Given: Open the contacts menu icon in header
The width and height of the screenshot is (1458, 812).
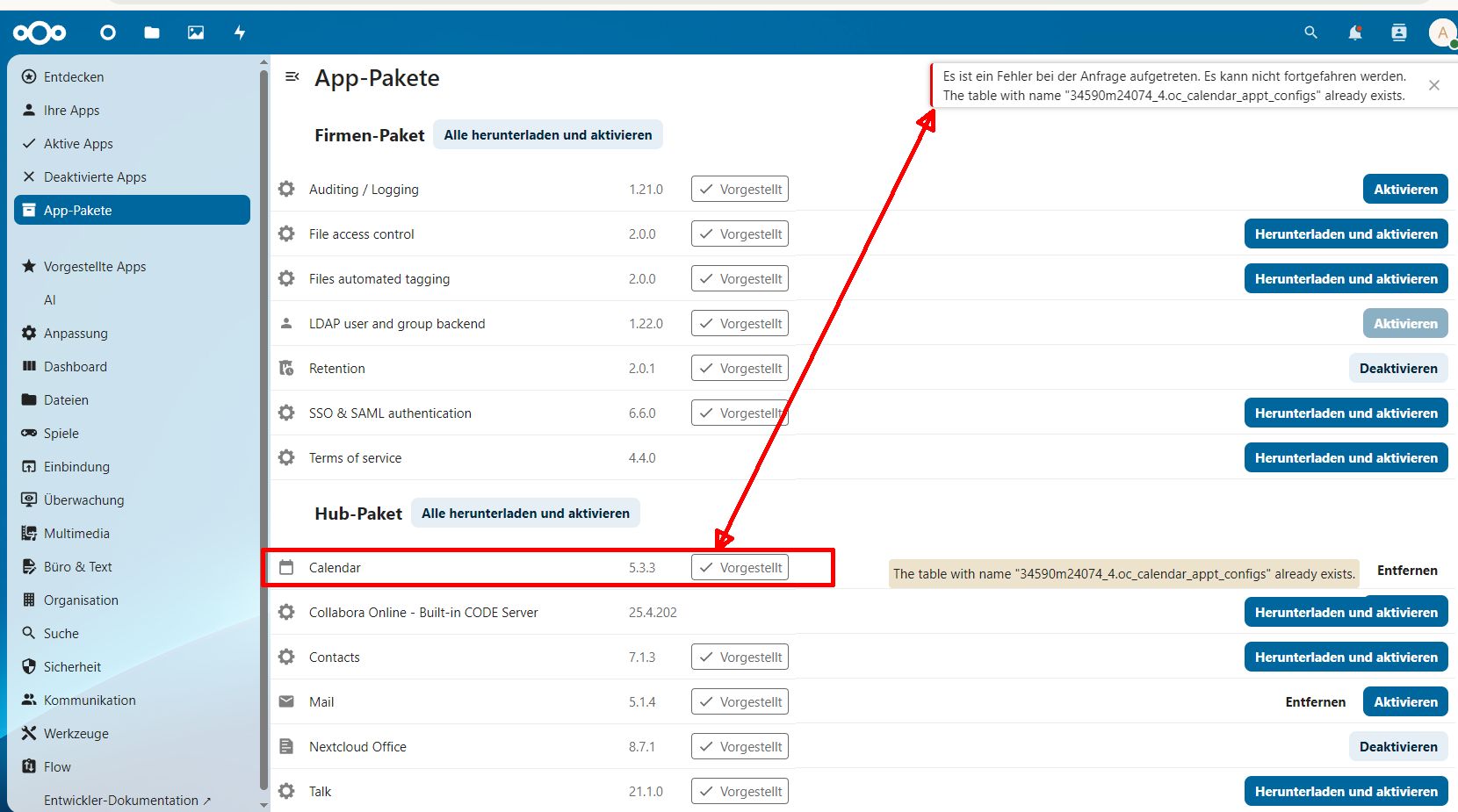Looking at the screenshot, I should coord(1399,32).
